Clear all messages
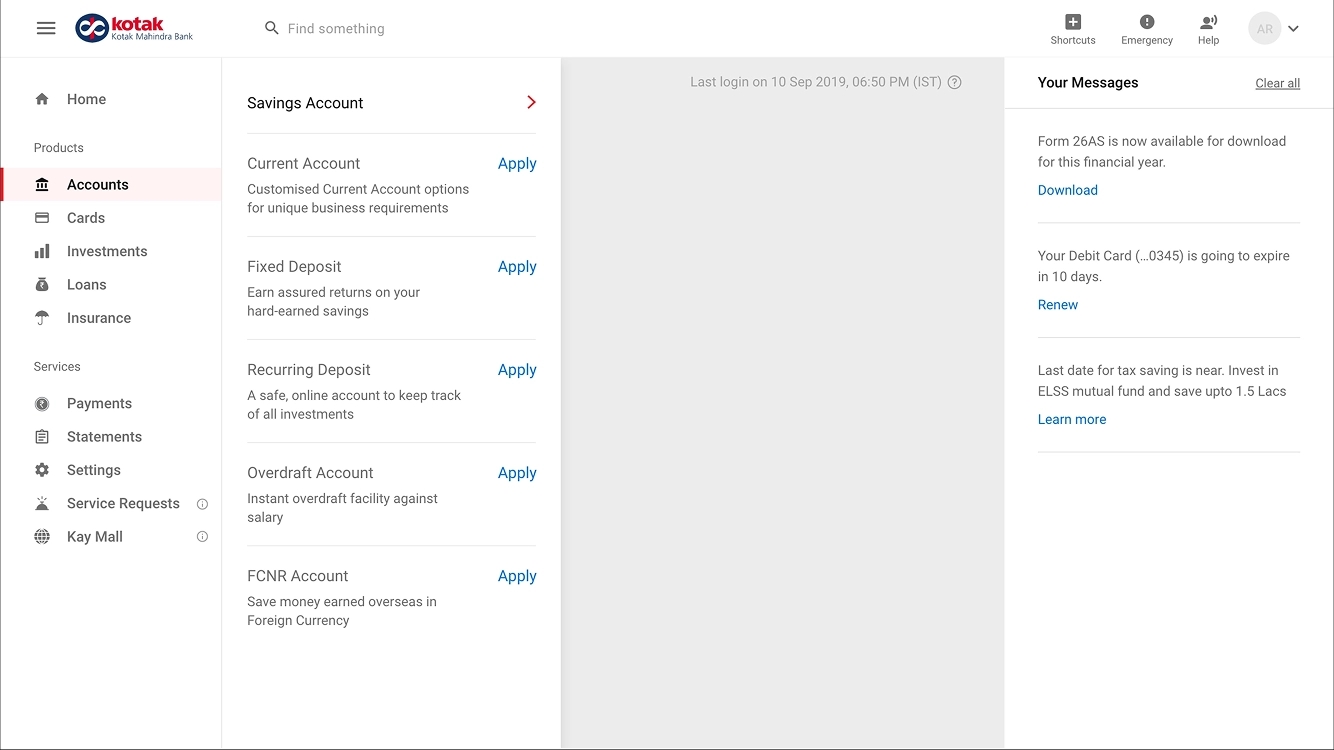This screenshot has width=1334, height=750. tap(1277, 83)
